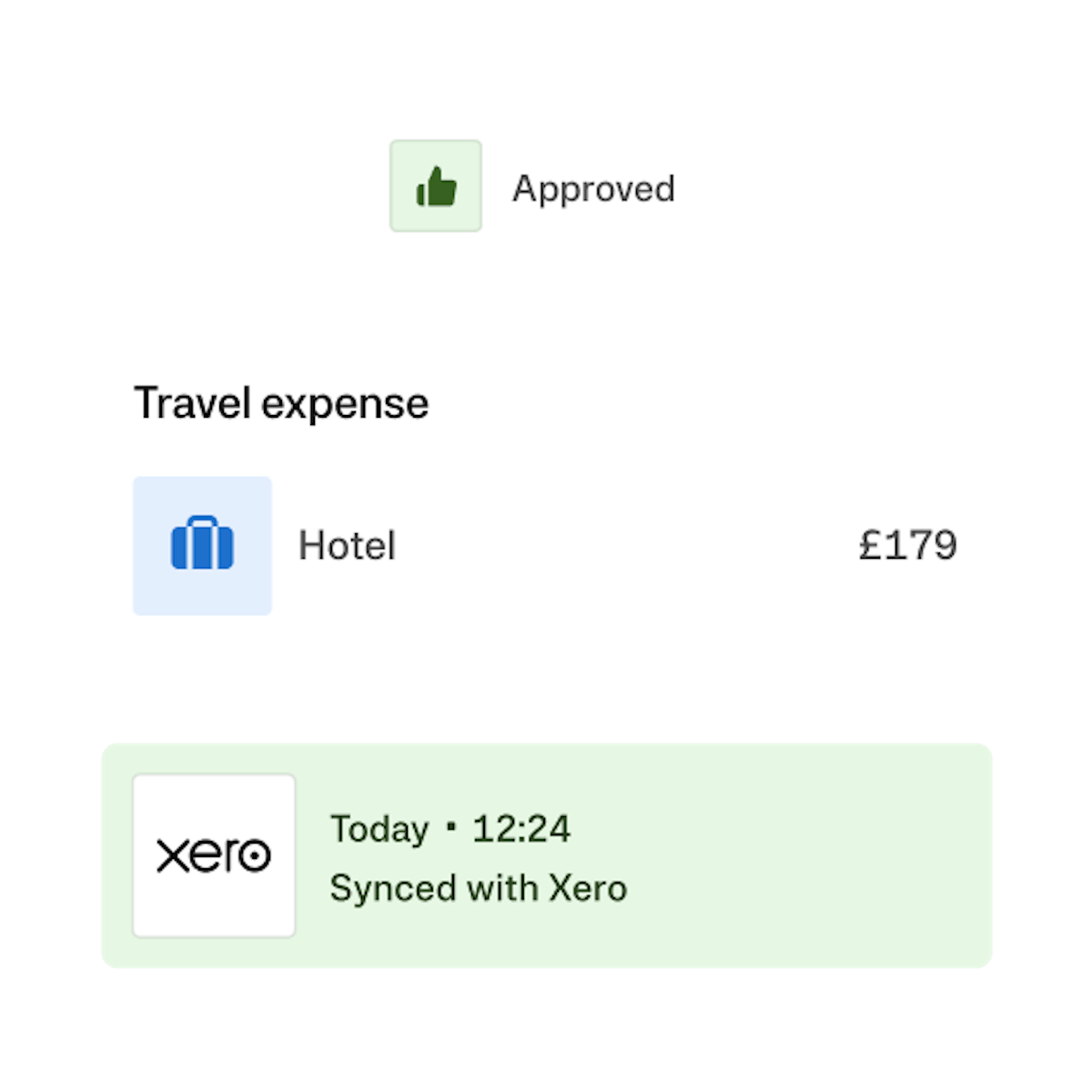Viewport: 1092px width, 1092px height.
Task: Click the word Travel in the heading
Action: 193,403
